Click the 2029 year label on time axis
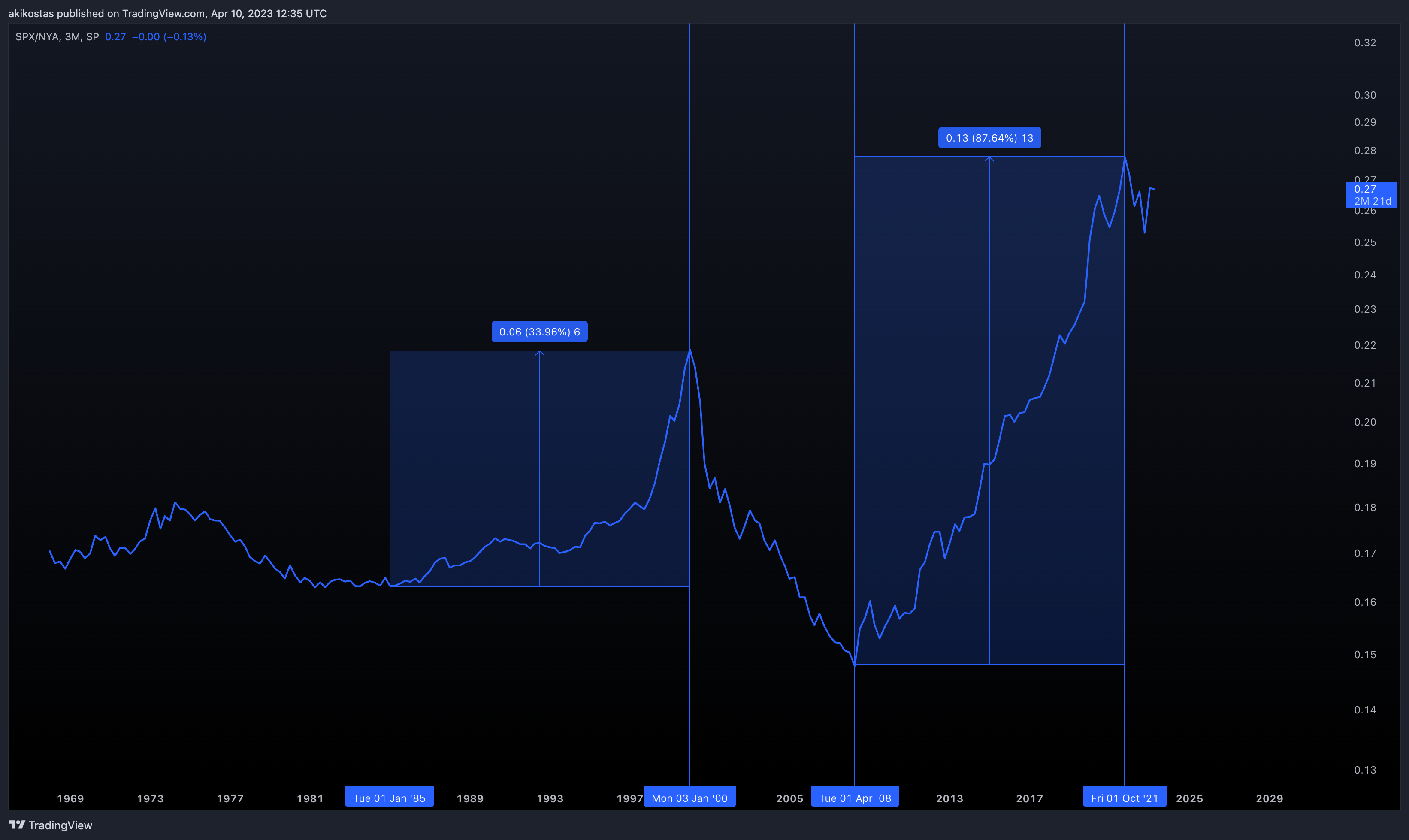 1269,799
